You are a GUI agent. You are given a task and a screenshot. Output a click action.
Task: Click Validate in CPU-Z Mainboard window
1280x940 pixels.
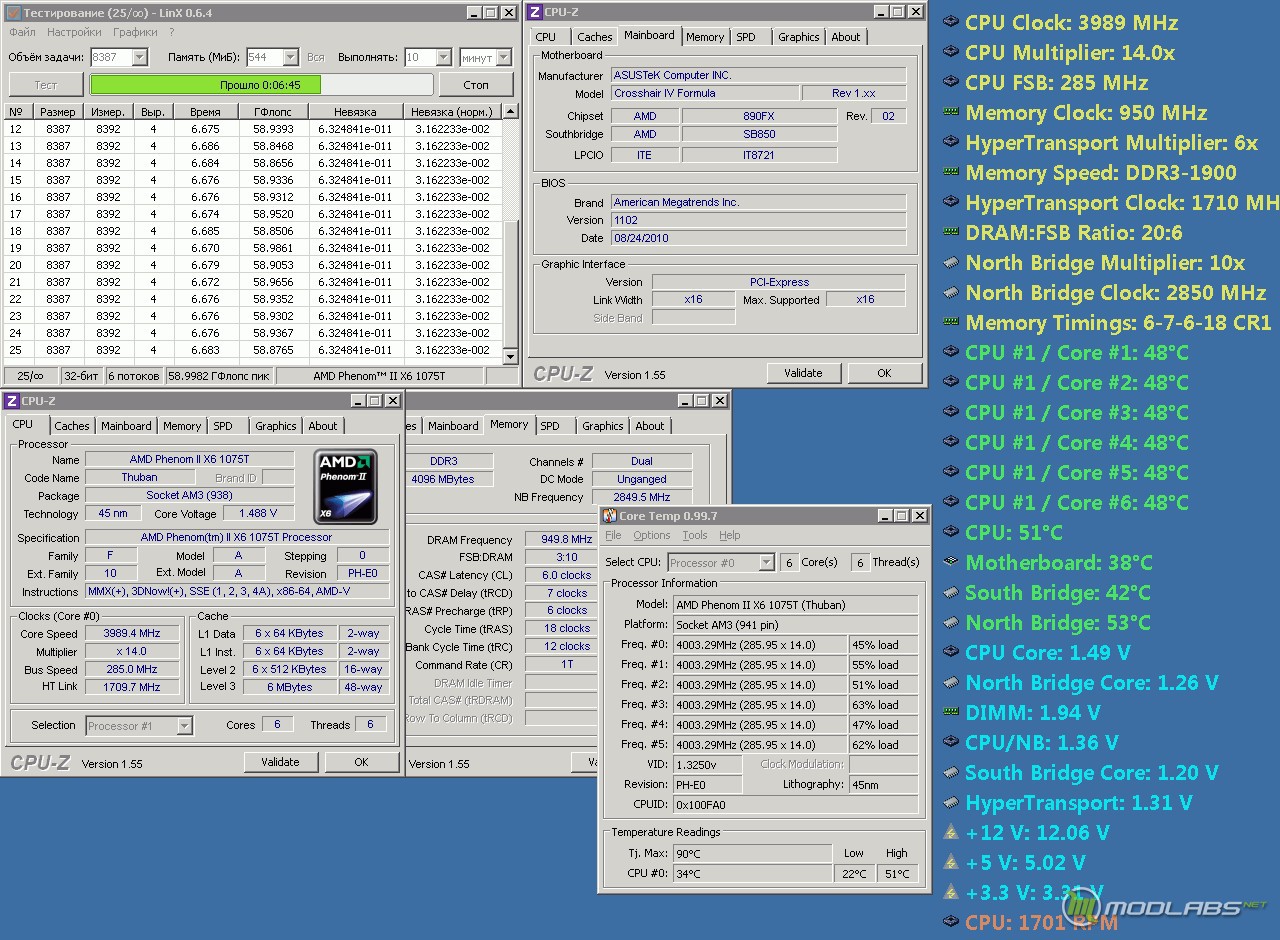pyautogui.click(x=803, y=373)
